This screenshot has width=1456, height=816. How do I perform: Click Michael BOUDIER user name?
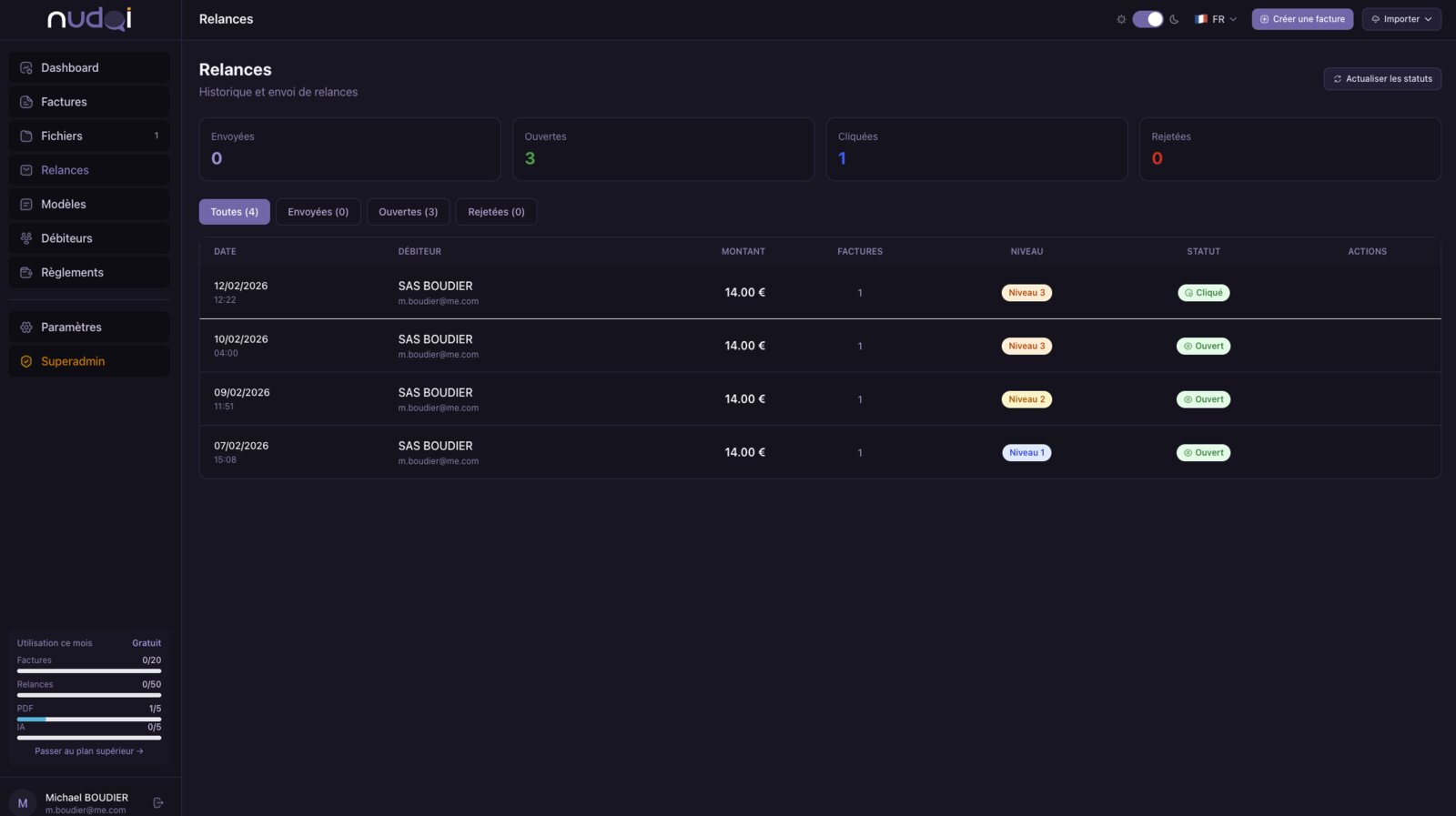pyautogui.click(x=86, y=798)
